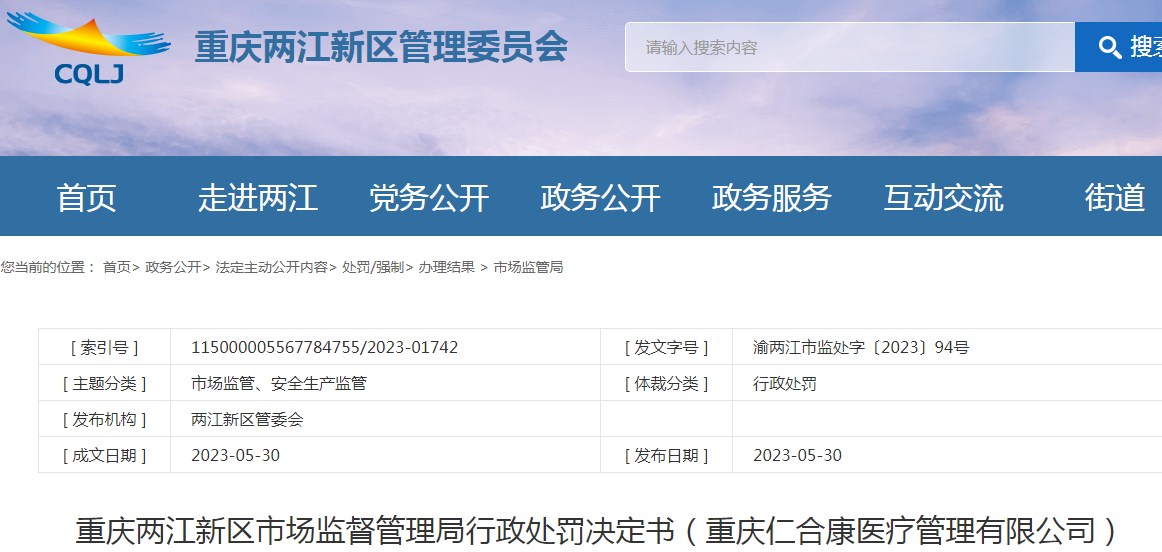Image resolution: width=1162 pixels, height=552 pixels.
Task: Click the [ 发布机构 ] label cell
Action: click(104, 419)
